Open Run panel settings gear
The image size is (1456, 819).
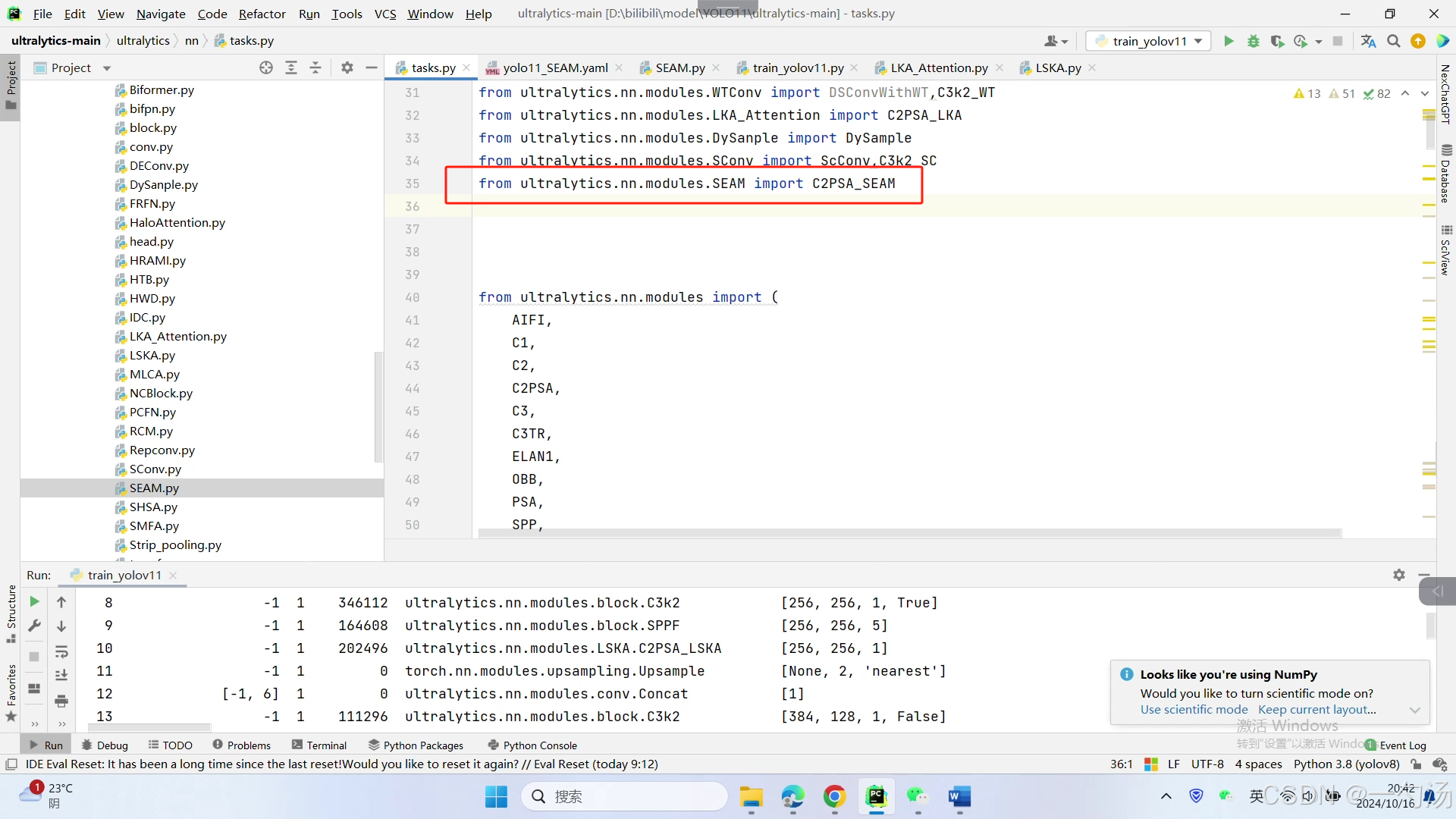pos(1398,575)
